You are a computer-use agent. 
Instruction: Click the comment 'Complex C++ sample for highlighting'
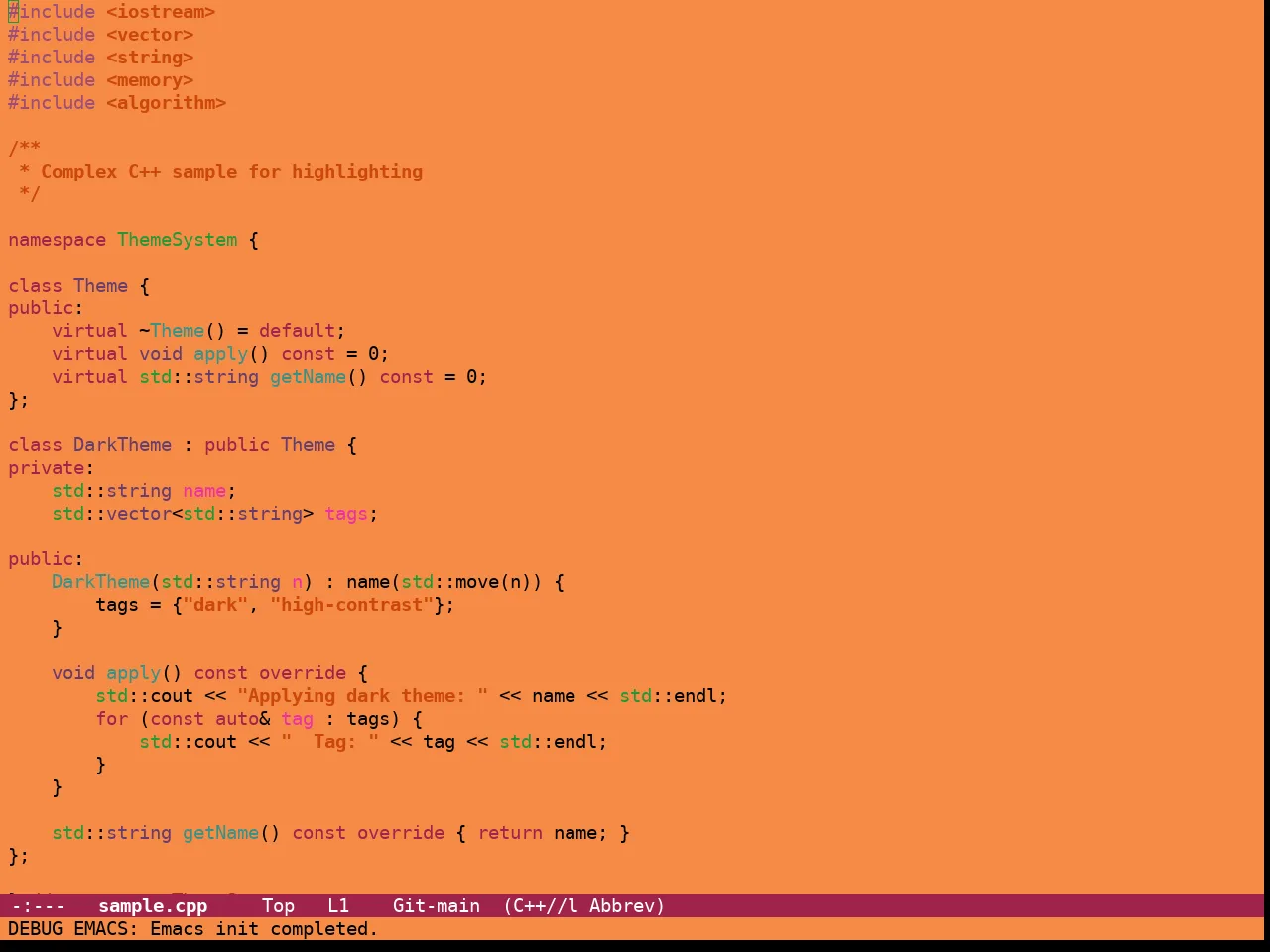tap(232, 172)
